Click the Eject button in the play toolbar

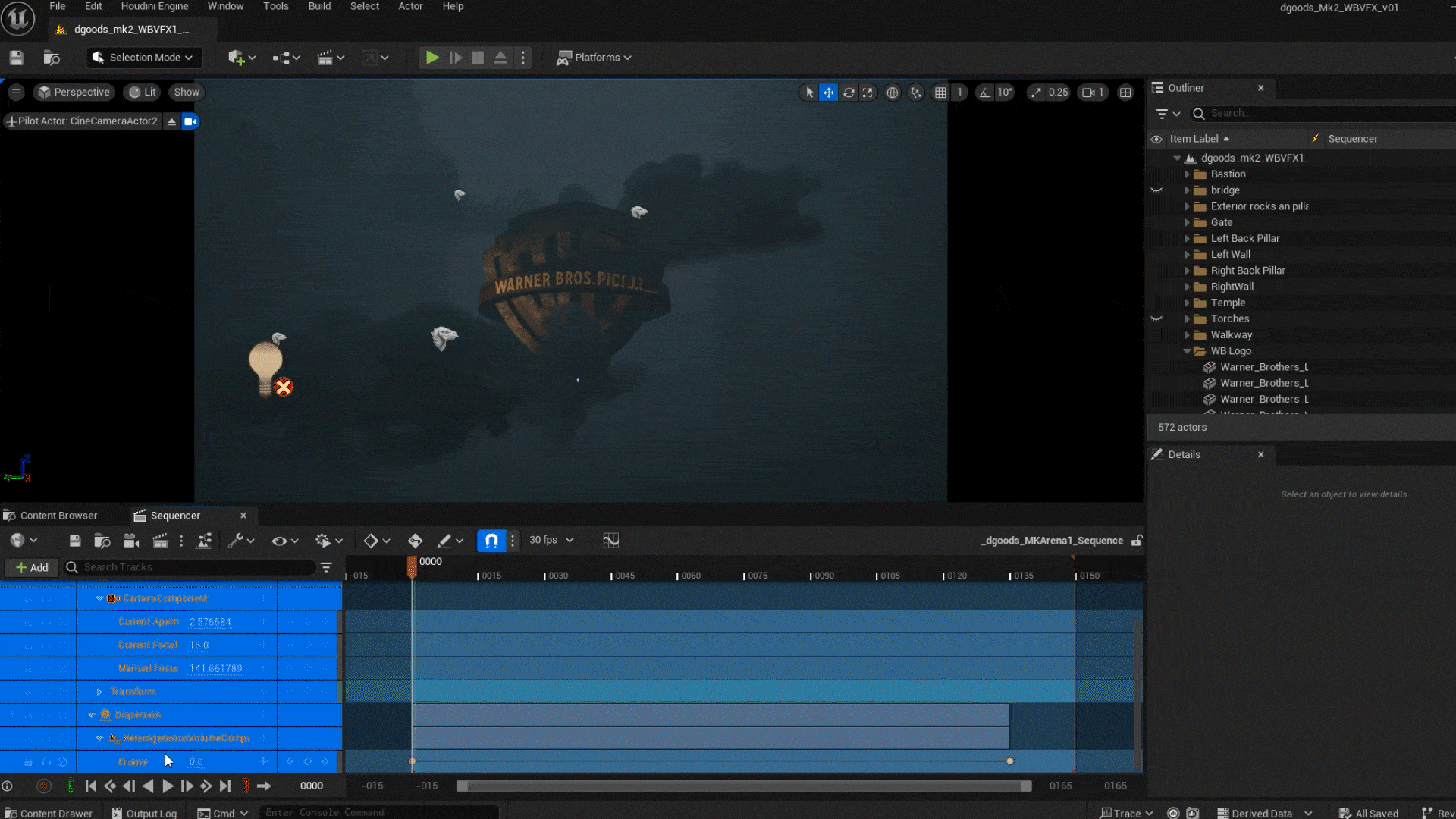click(500, 58)
